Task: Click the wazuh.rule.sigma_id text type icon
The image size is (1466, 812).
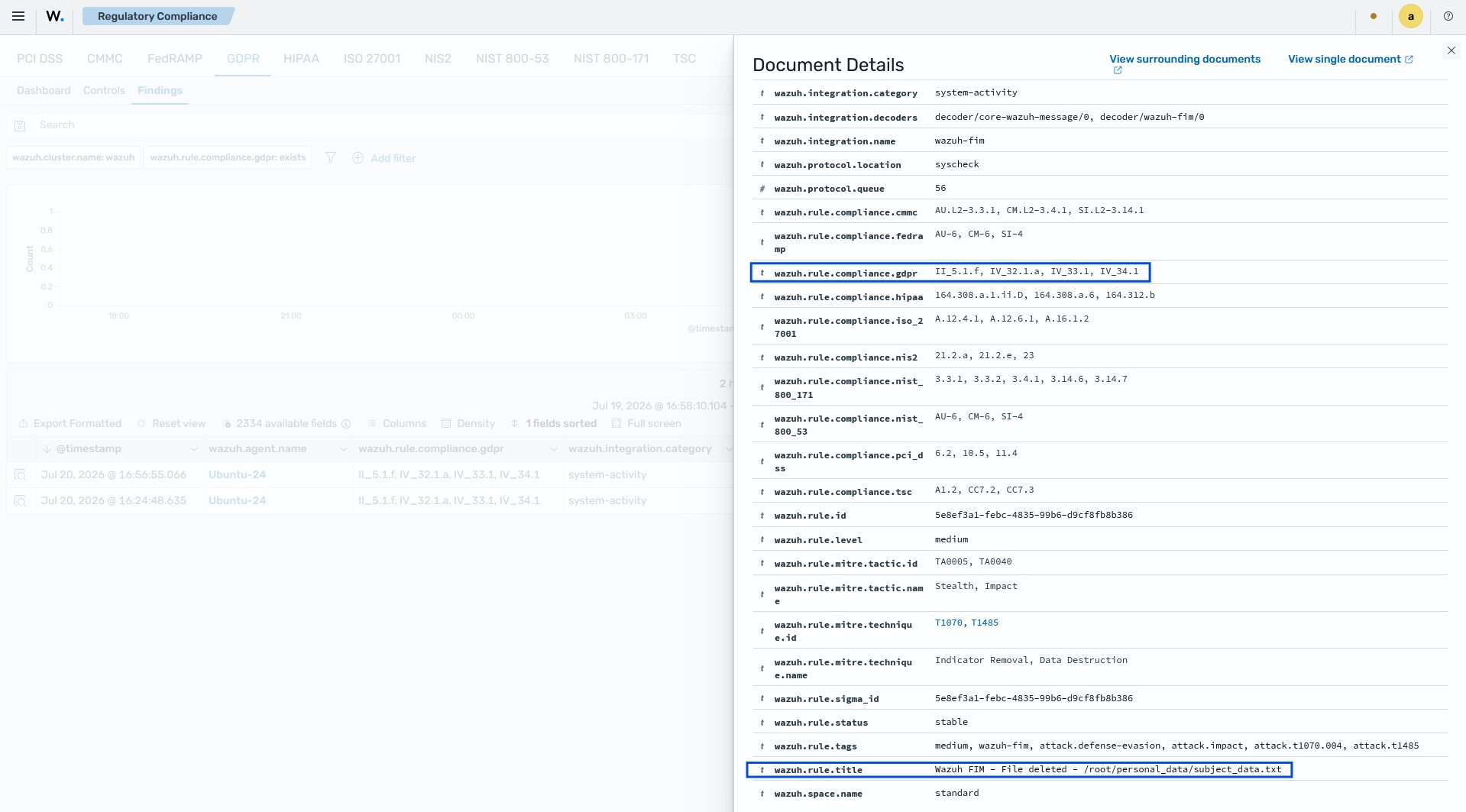Action: (x=762, y=699)
